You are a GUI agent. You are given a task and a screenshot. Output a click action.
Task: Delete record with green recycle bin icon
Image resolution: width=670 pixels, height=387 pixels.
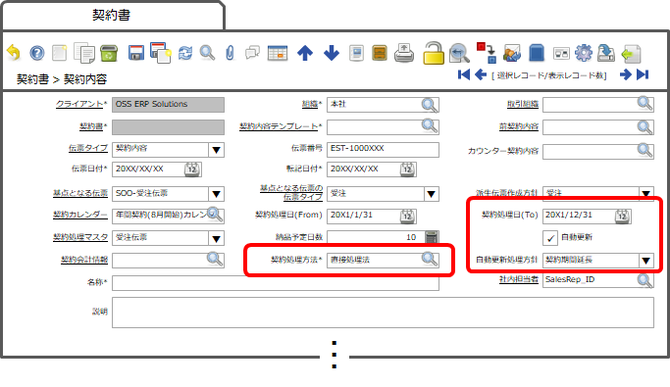click(109, 53)
